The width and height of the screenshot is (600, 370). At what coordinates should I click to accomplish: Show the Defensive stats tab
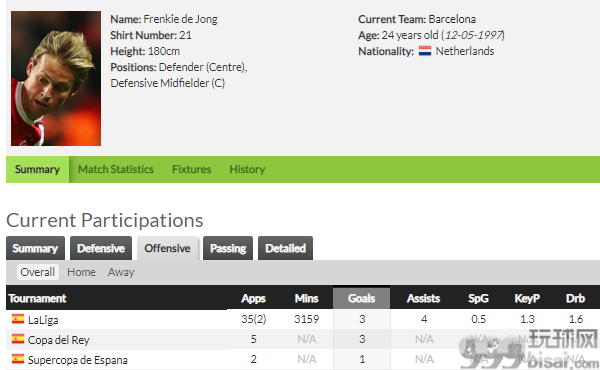[101, 248]
